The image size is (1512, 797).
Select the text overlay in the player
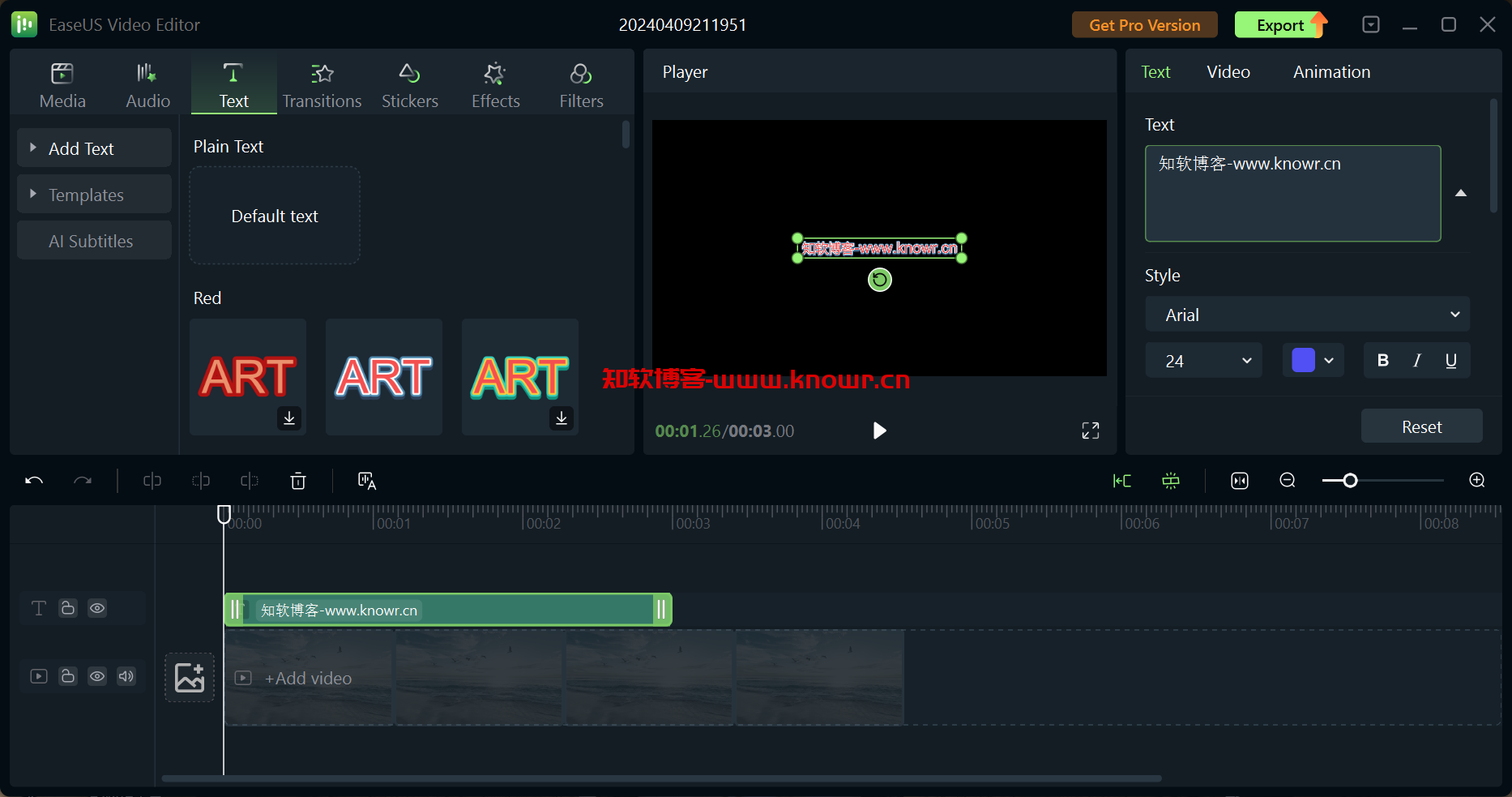point(880,248)
